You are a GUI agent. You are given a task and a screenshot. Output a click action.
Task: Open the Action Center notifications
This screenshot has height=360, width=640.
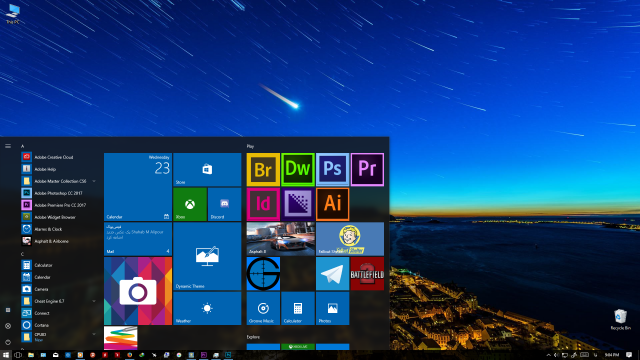629,355
